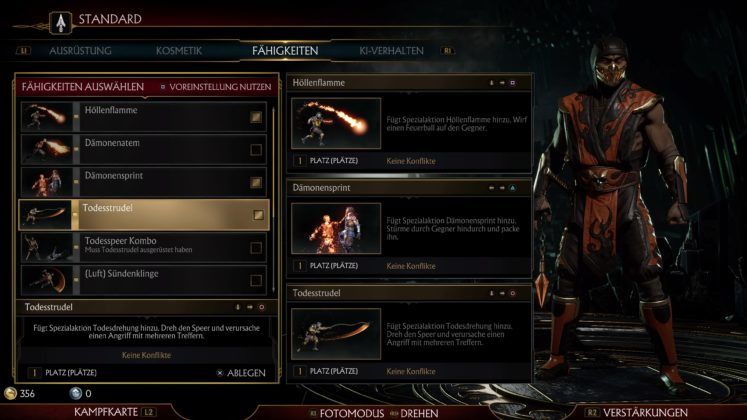Click the gold Koins currency icon
This screenshot has width=747, height=420.
10,393
